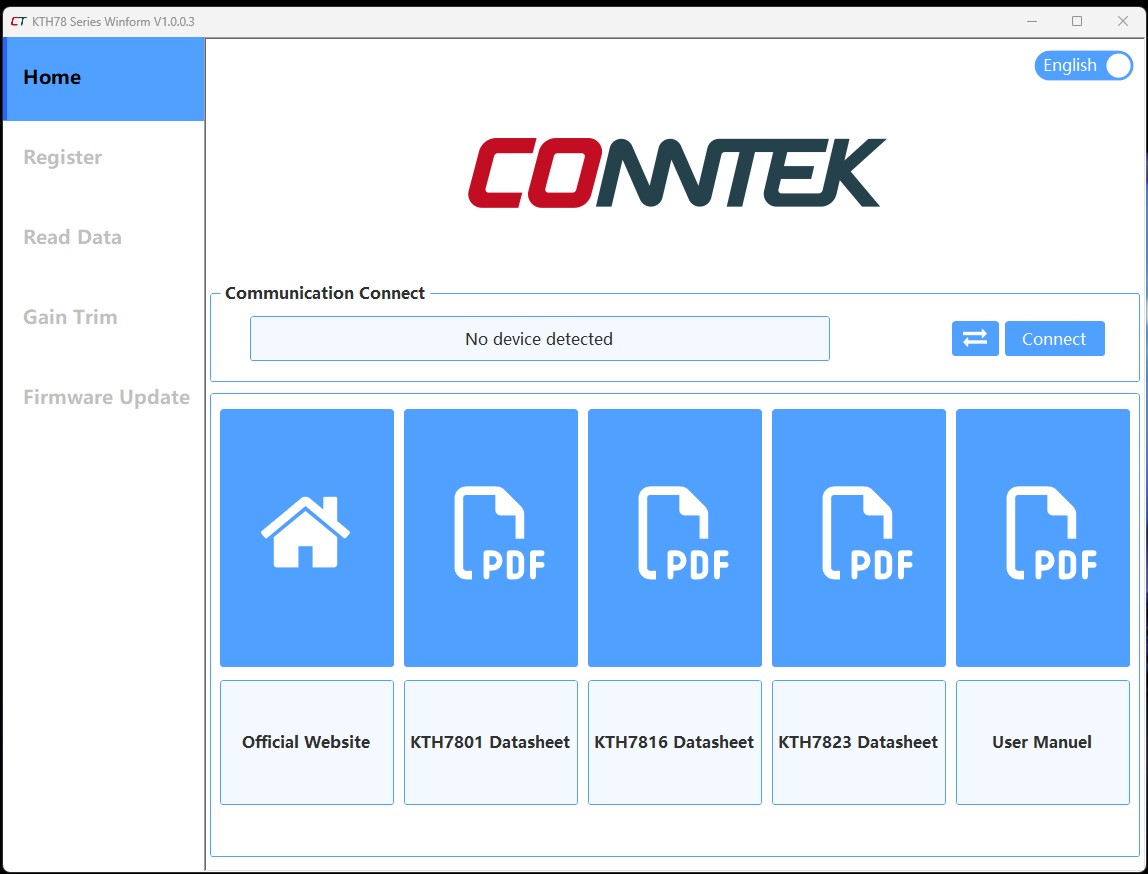Open the PDF icon above KTH7816 Datasheet
This screenshot has height=874, width=1148.
[674, 537]
